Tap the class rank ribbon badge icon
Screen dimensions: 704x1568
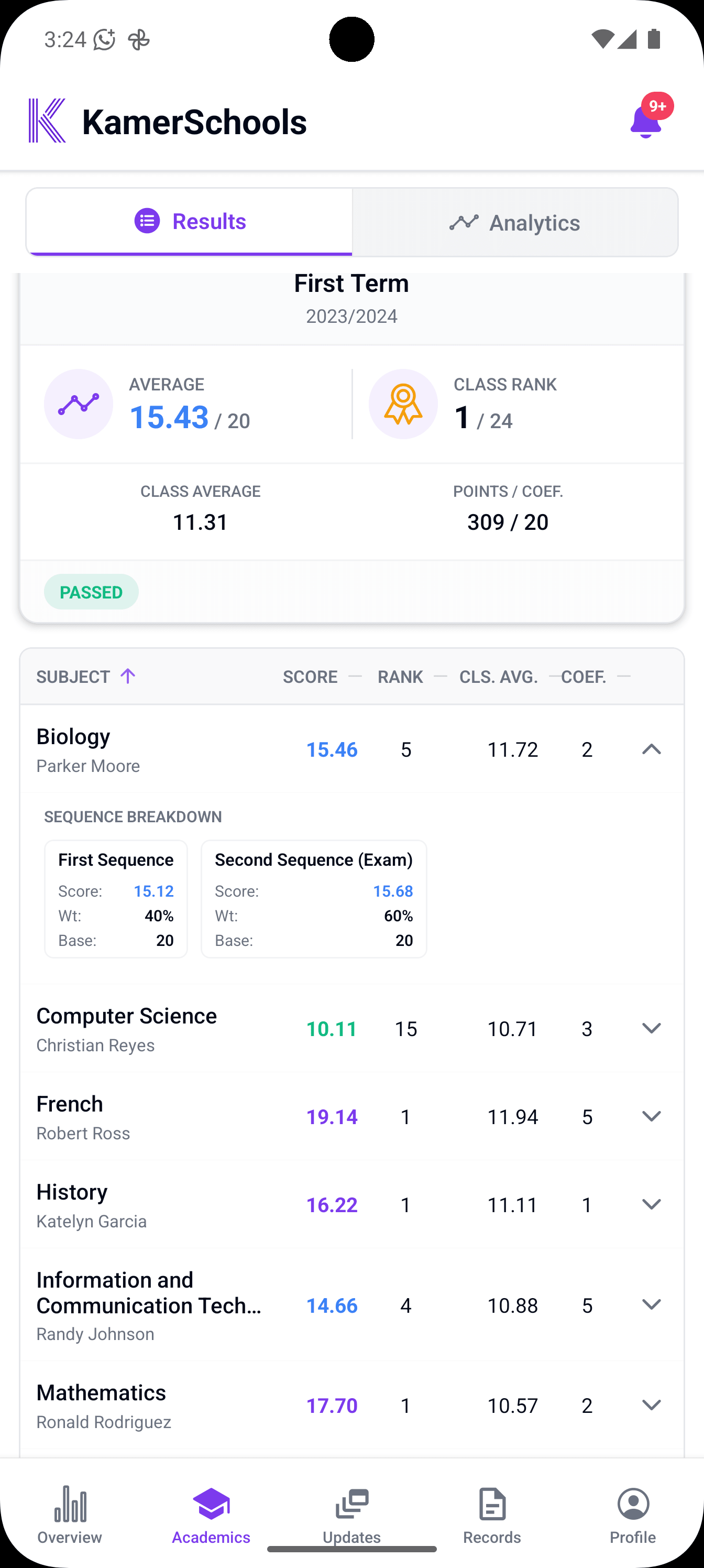(403, 404)
